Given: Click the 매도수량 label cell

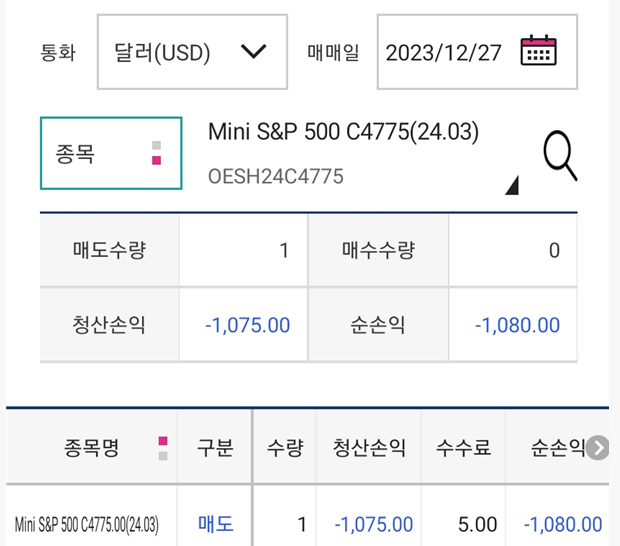Looking at the screenshot, I should coord(110,250).
